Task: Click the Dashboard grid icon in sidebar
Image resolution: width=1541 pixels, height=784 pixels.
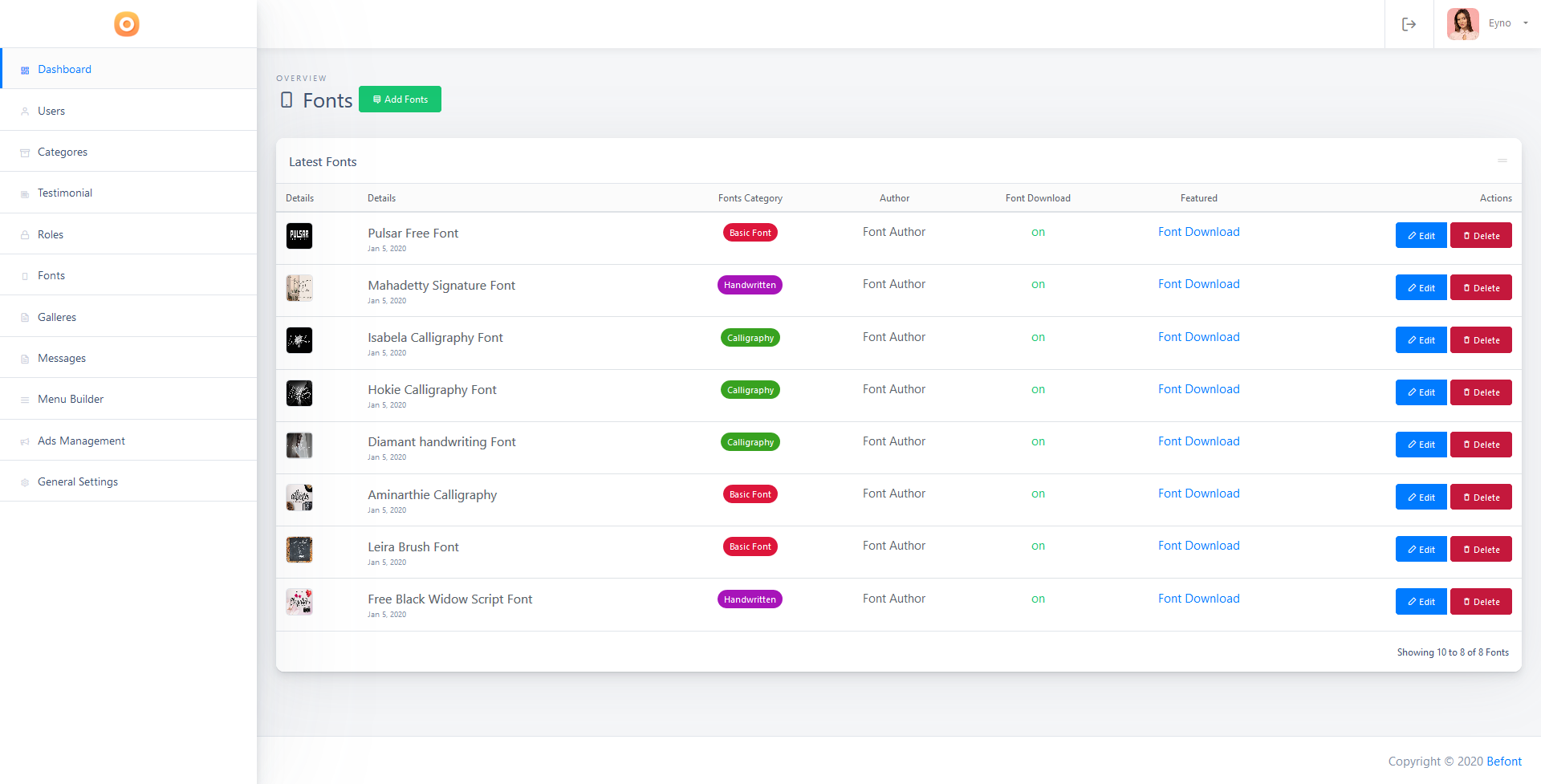Action: (x=25, y=71)
